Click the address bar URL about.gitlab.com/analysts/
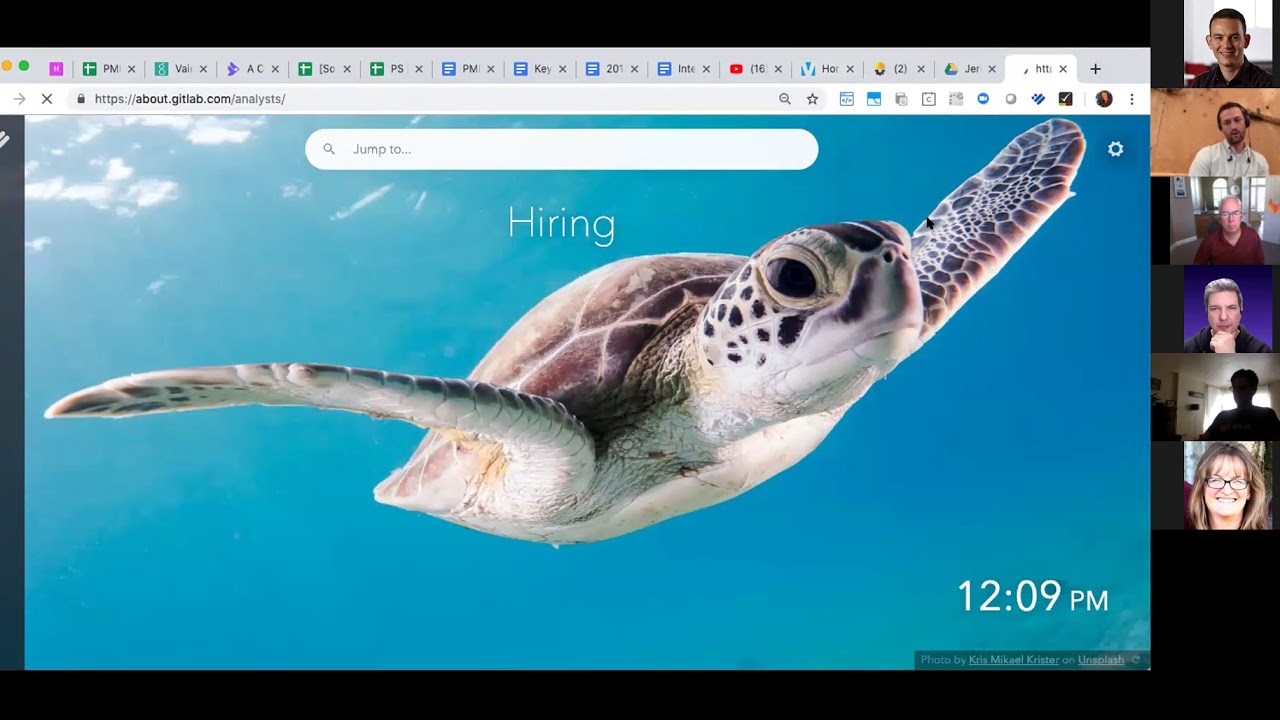The image size is (1280, 720). [190, 99]
